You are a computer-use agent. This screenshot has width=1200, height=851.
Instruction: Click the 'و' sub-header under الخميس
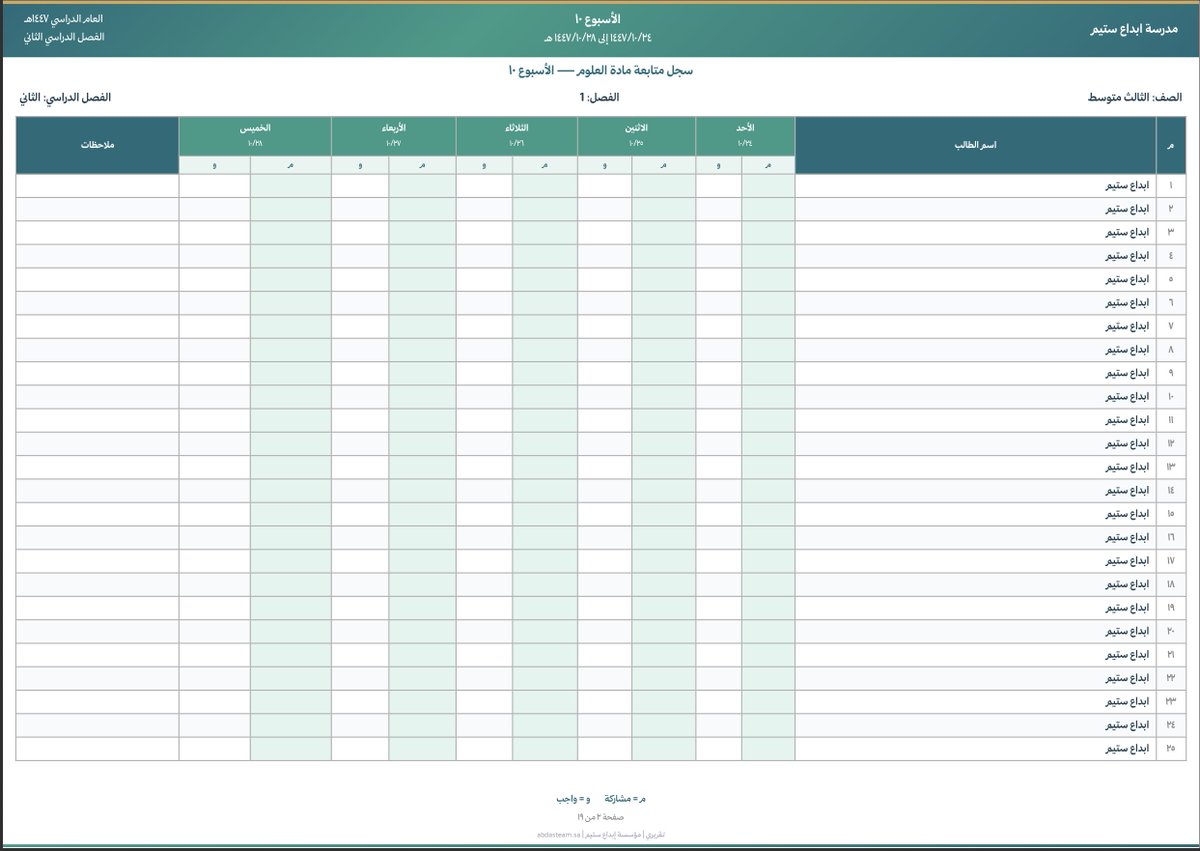(214, 165)
